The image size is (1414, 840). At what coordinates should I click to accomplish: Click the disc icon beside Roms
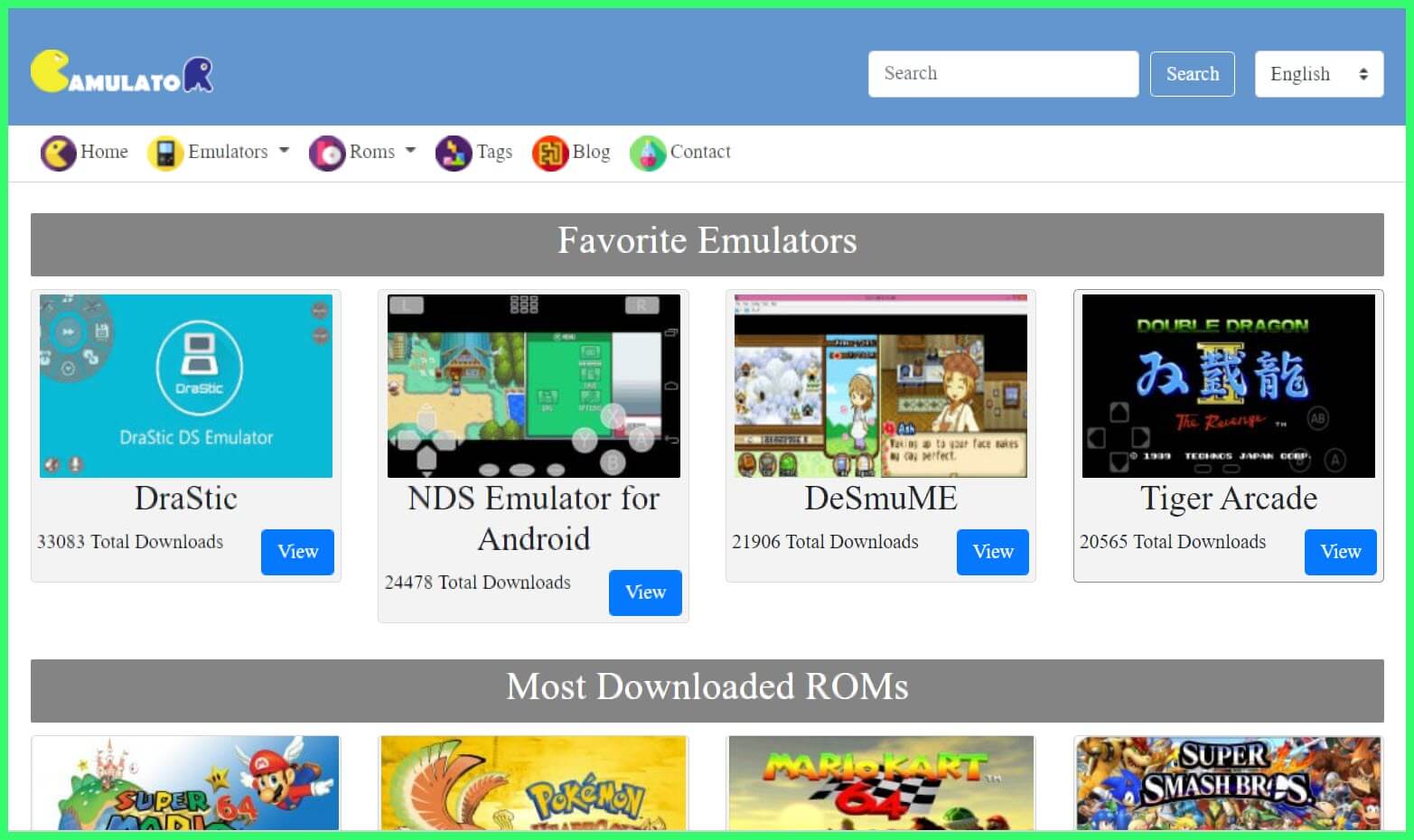point(327,153)
